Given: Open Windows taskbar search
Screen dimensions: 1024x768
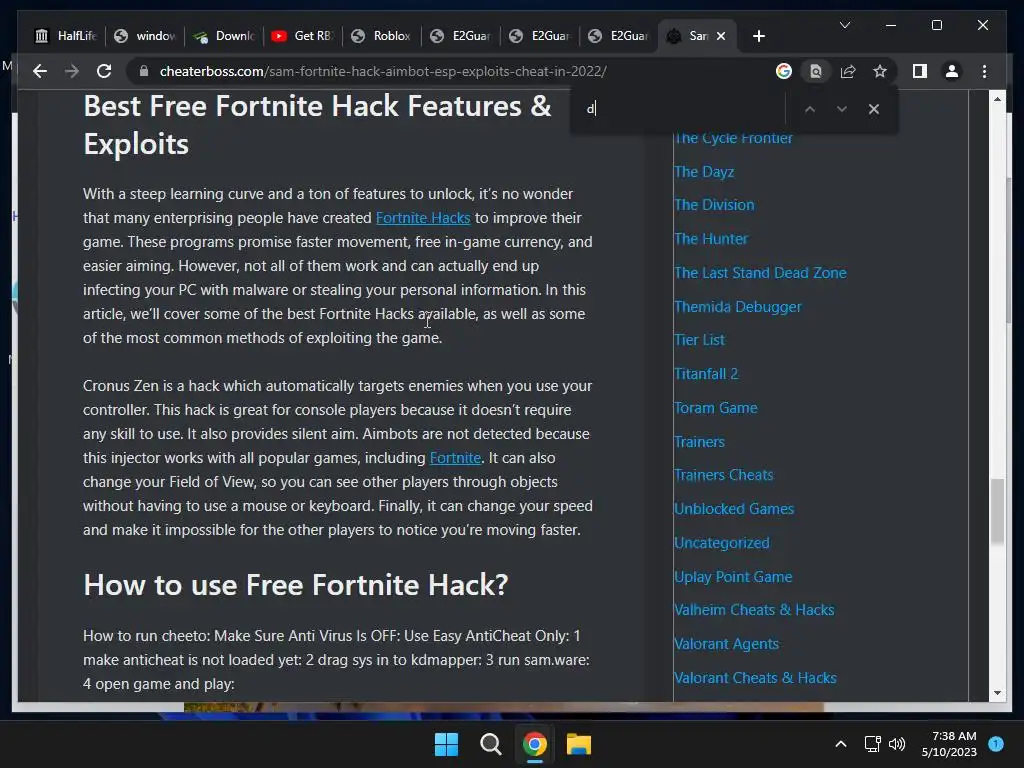Looking at the screenshot, I should click(490, 744).
